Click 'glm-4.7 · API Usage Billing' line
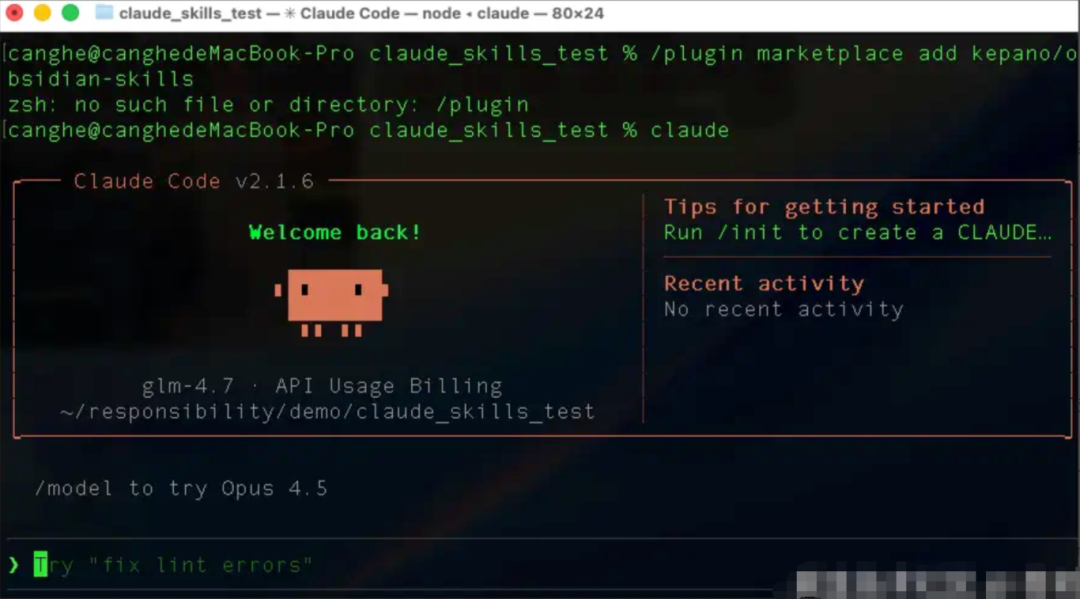 [322, 386]
